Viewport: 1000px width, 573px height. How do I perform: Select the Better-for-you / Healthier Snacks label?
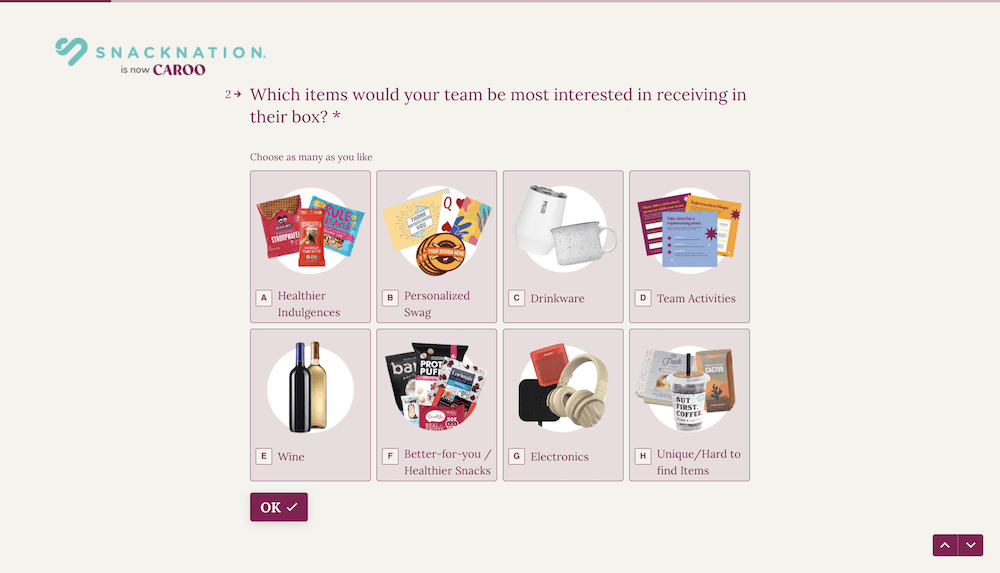pos(447,462)
